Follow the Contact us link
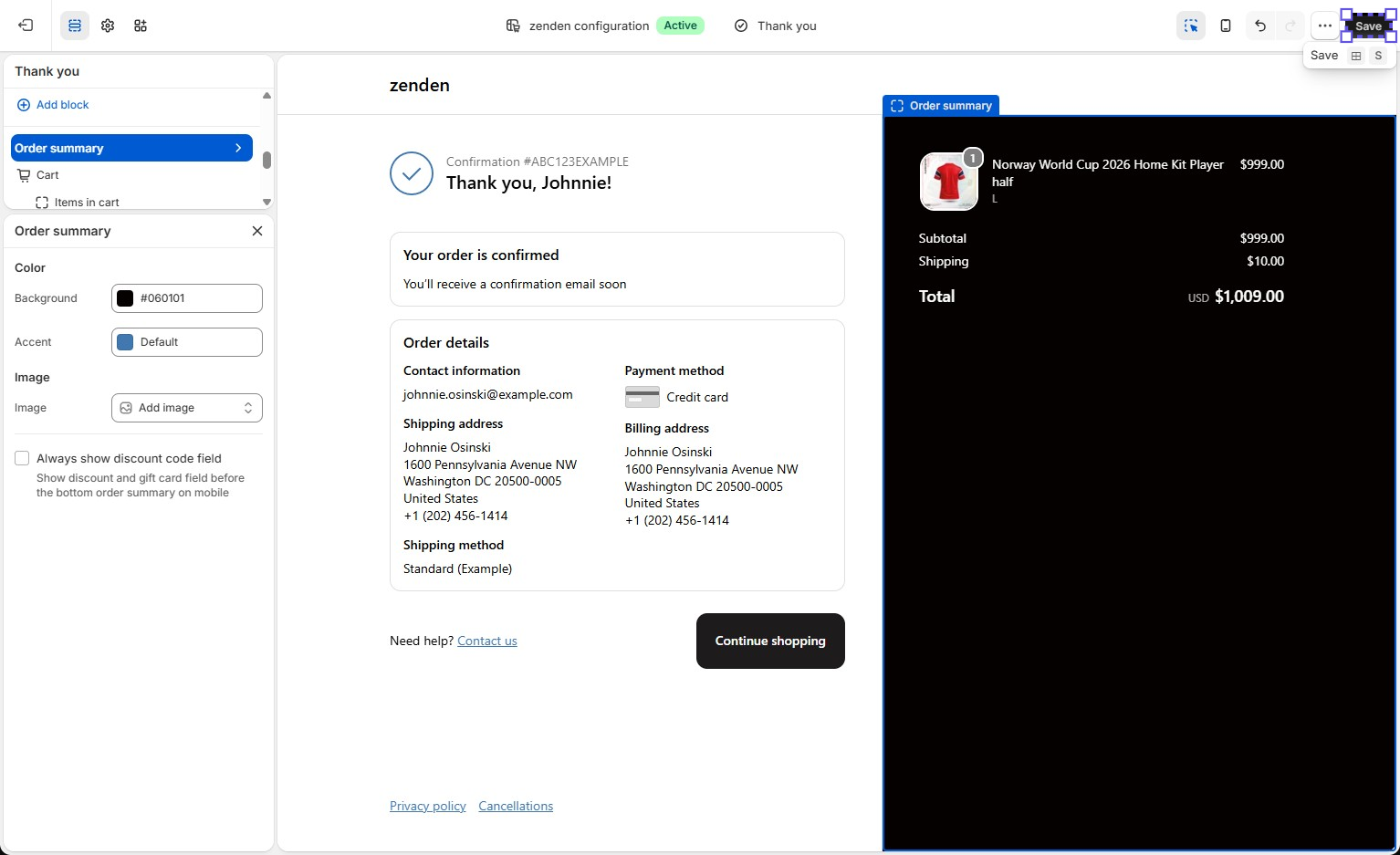Screen dimensions: 1400x855 (x=487, y=641)
